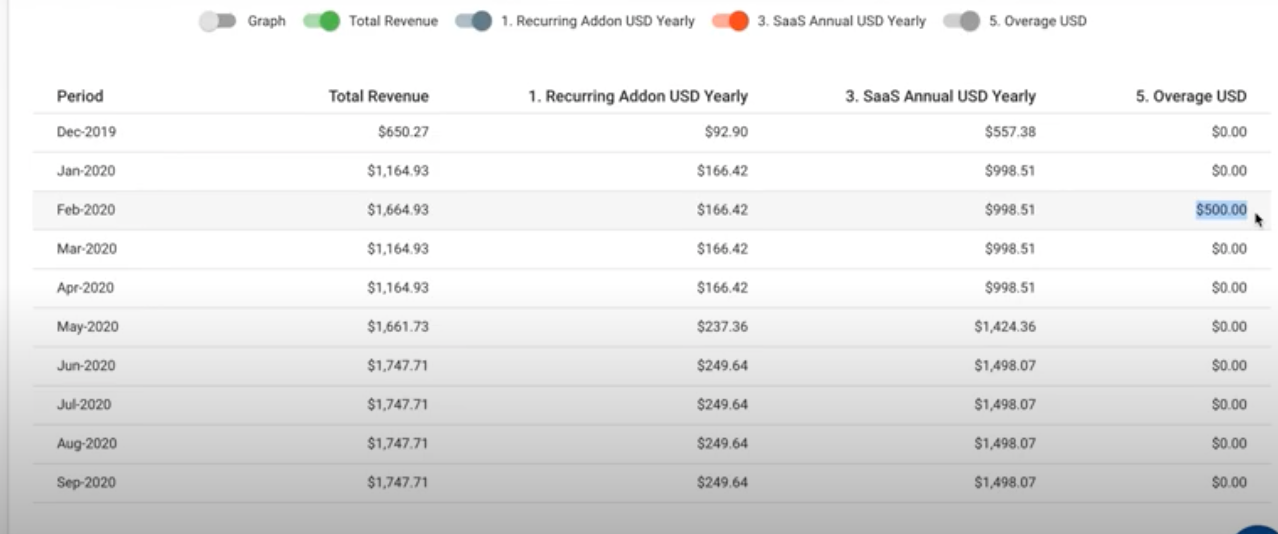
Task: Click Total Revenue for Sep-2020 row
Action: pyautogui.click(x=398, y=483)
